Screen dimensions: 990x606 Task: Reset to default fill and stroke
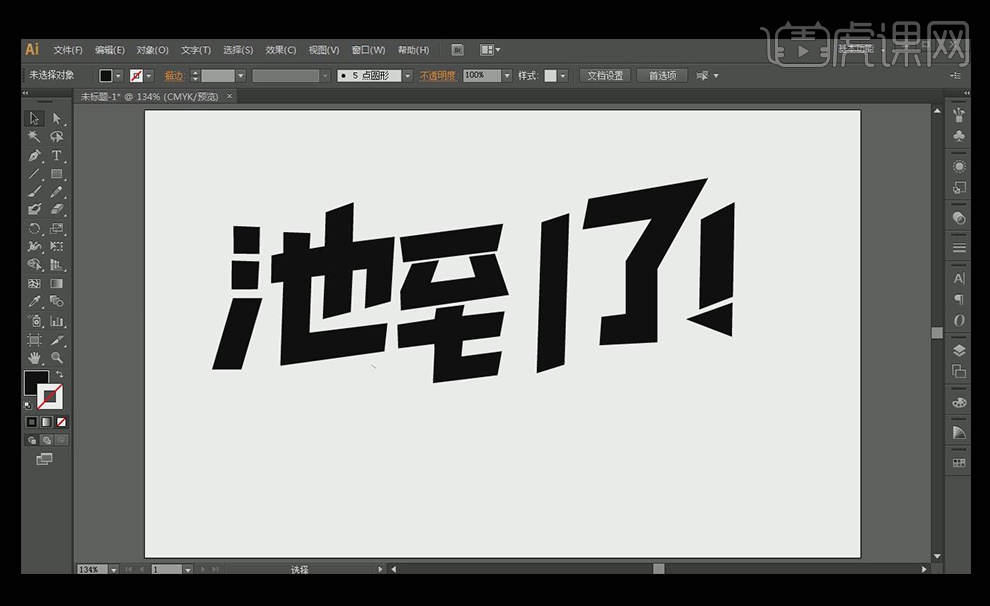(28, 405)
